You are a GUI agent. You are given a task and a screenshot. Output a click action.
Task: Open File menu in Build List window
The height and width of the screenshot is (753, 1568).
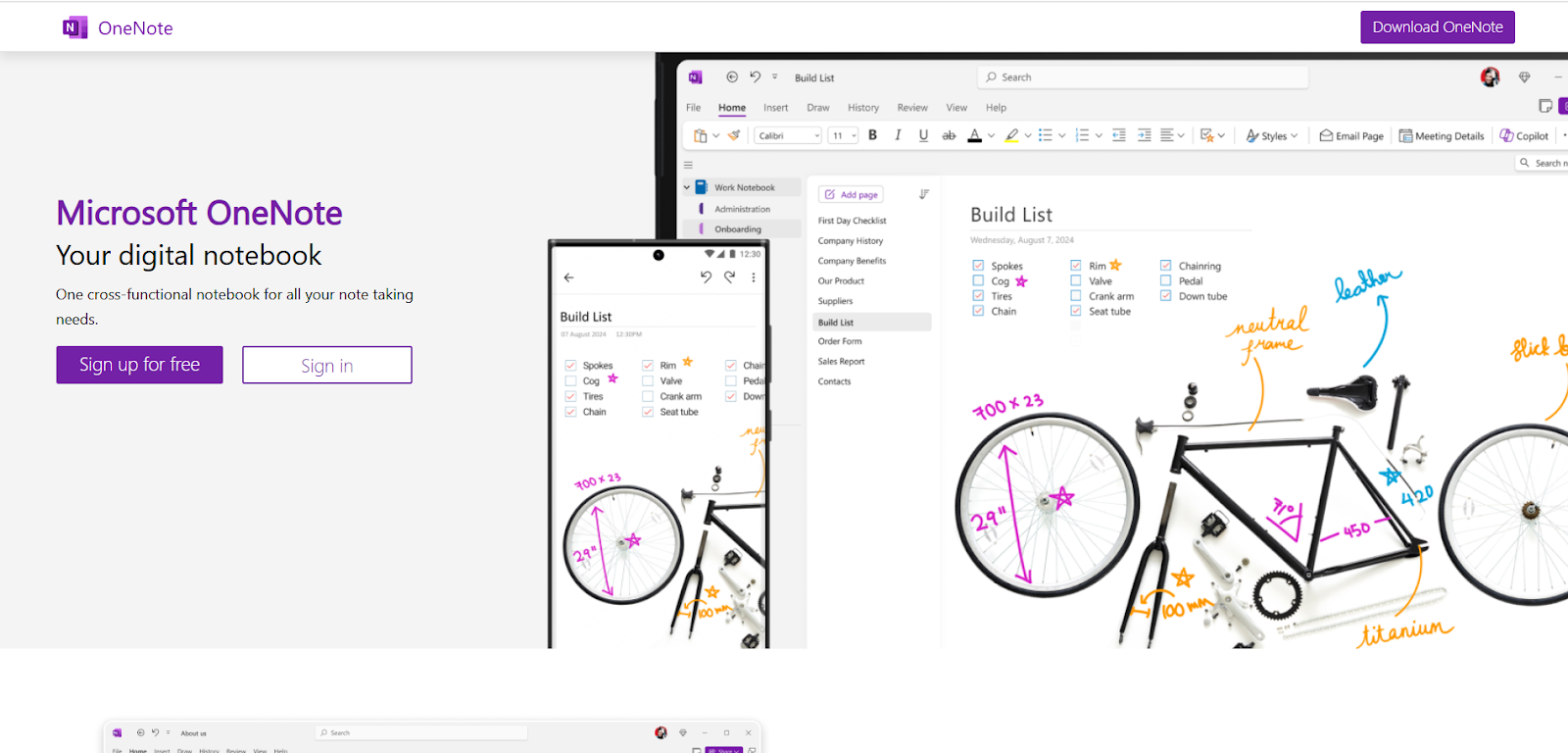[x=693, y=108]
